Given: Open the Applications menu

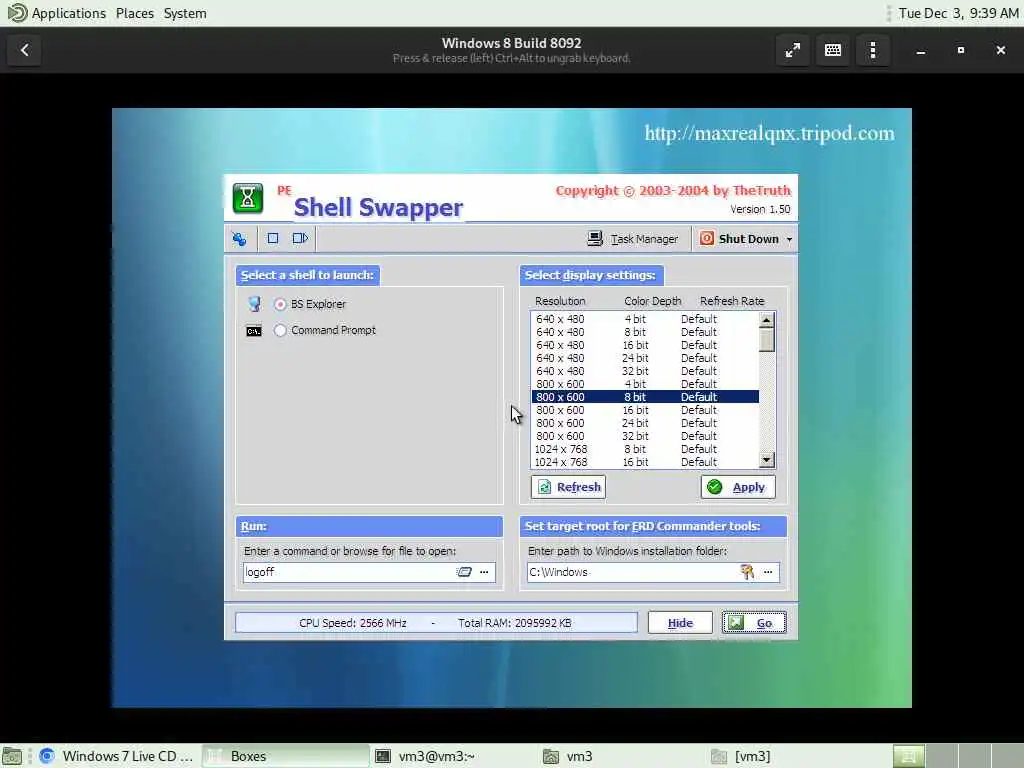Looking at the screenshot, I should tap(69, 13).
